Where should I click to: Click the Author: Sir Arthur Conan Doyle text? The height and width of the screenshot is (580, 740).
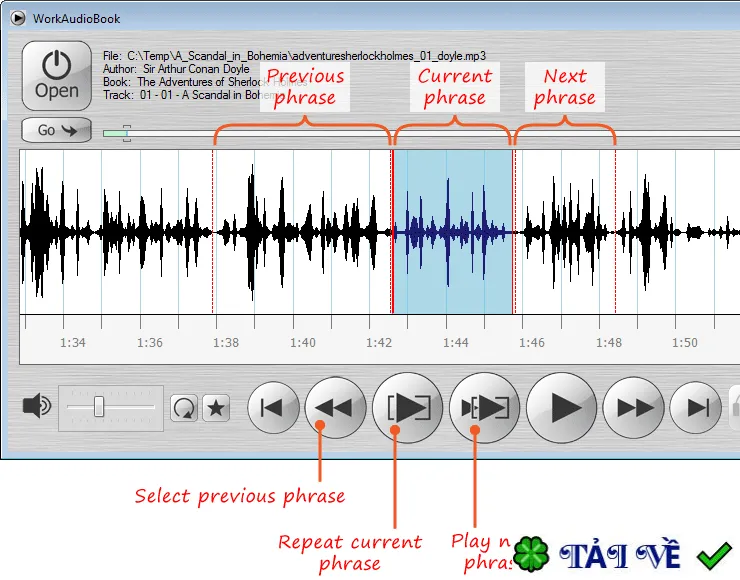tap(176, 69)
